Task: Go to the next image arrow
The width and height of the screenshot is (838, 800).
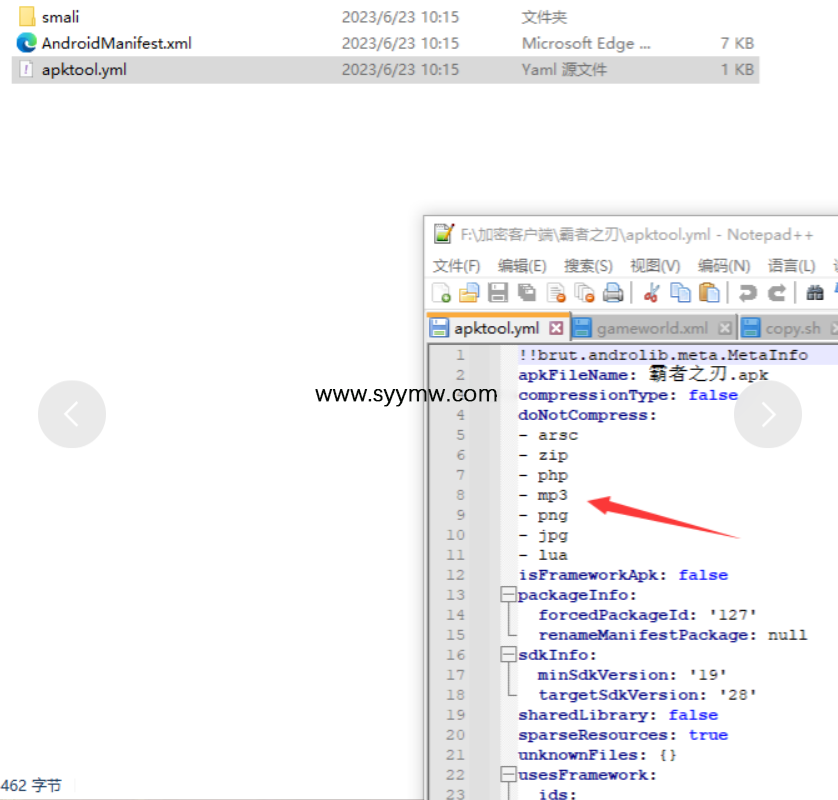Action: (767, 414)
